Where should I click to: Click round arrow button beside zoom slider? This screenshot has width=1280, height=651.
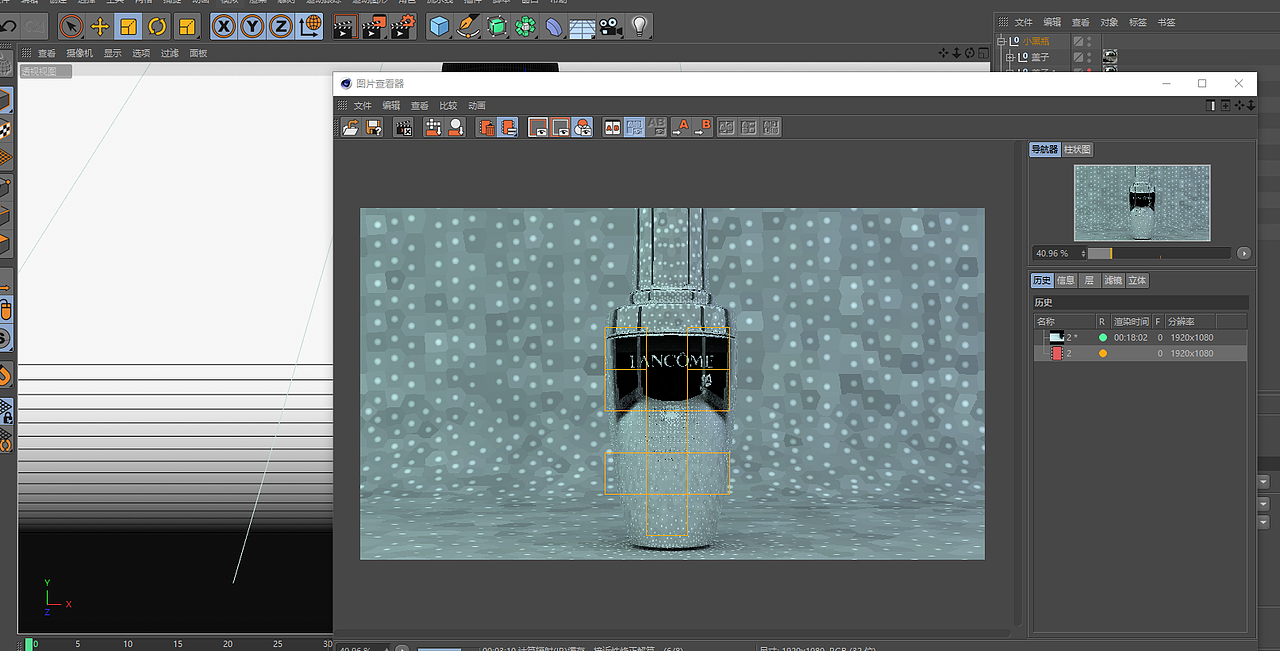1244,253
